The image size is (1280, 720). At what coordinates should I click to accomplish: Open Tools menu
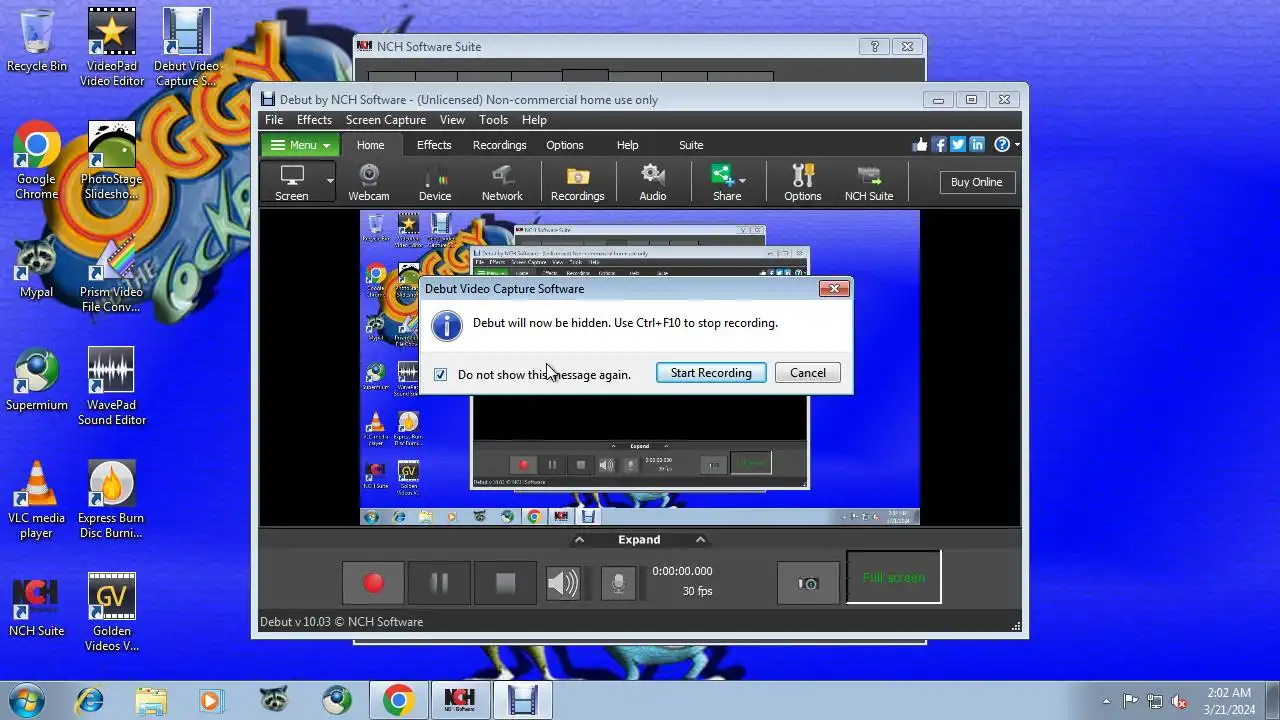click(x=494, y=120)
